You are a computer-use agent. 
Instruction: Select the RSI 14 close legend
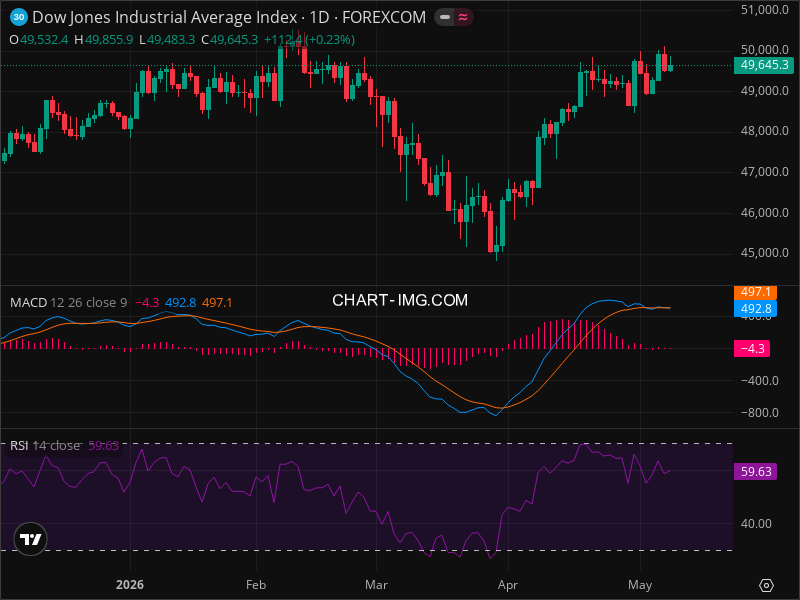45,445
